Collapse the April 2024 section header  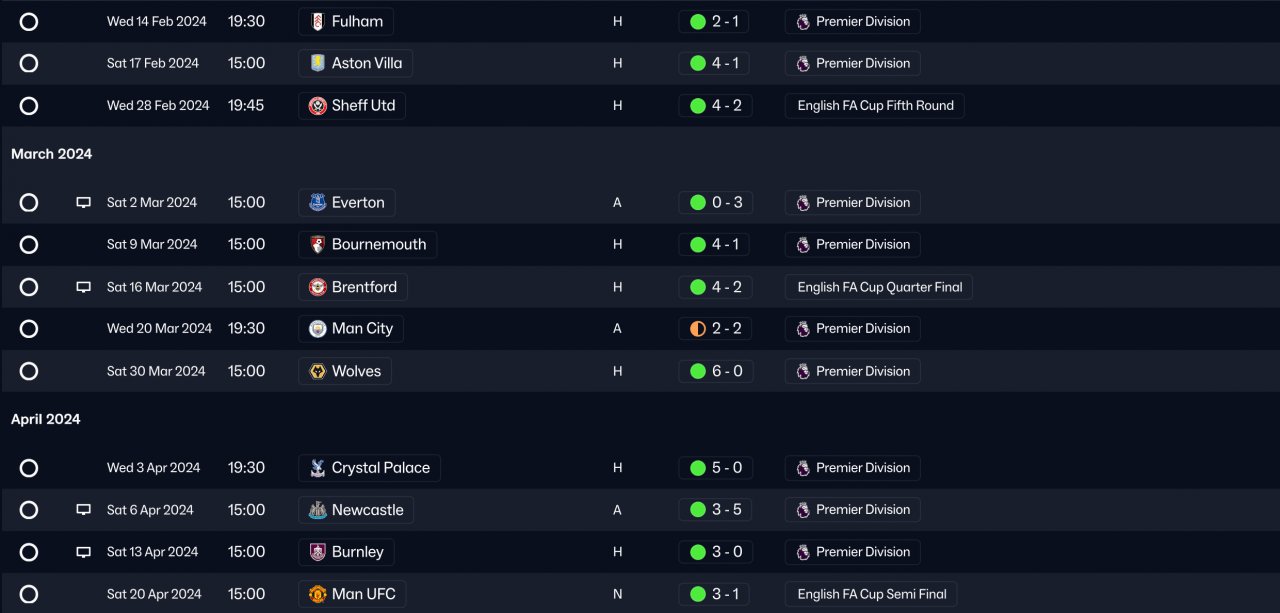(x=45, y=419)
